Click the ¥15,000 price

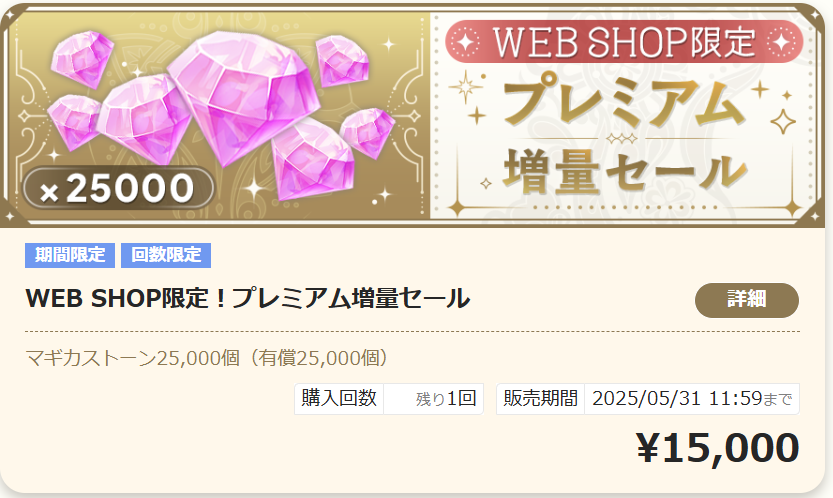(x=718, y=448)
